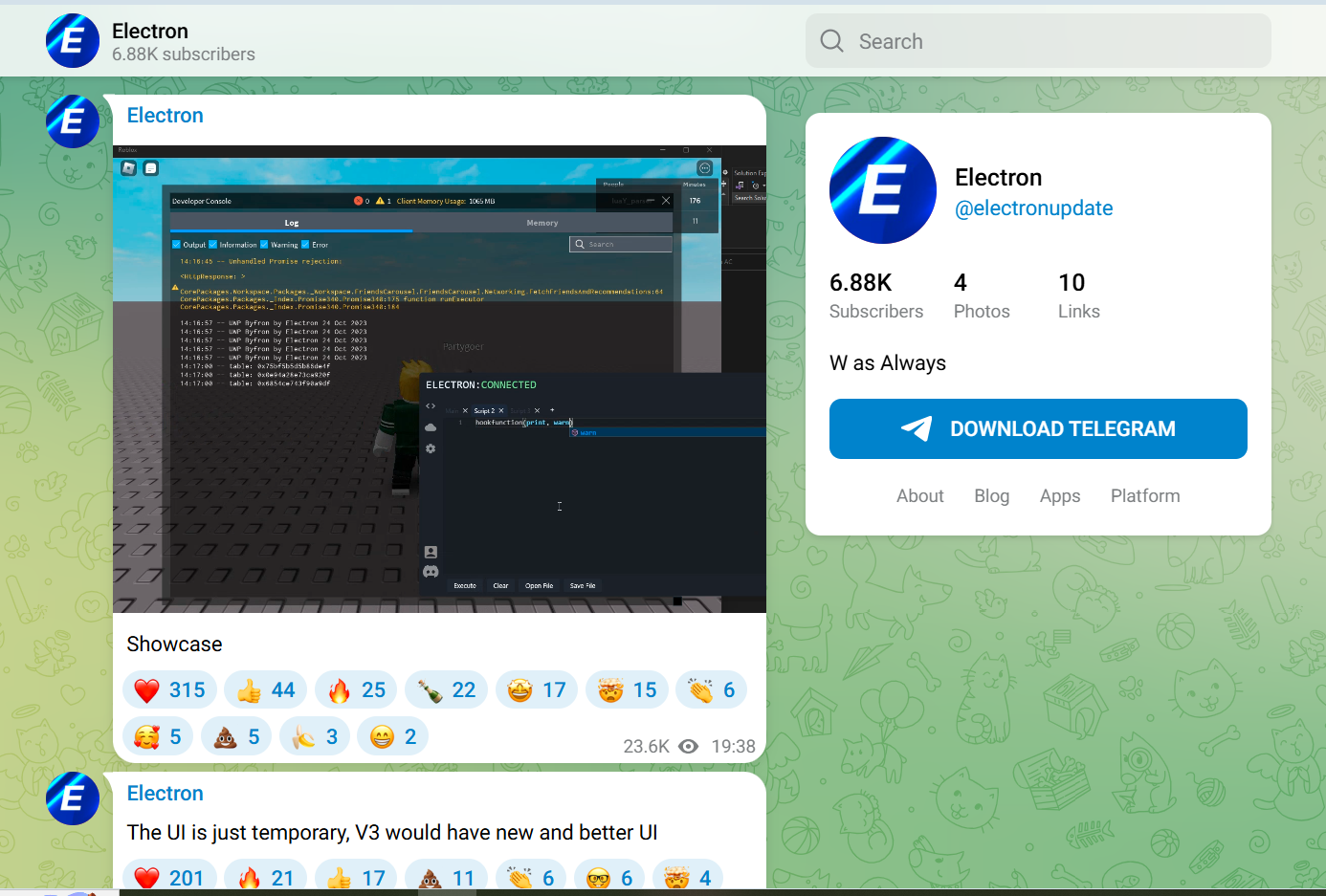Click the Electron channel logo in header
This screenshot has height=896, width=1326.
click(x=72, y=41)
